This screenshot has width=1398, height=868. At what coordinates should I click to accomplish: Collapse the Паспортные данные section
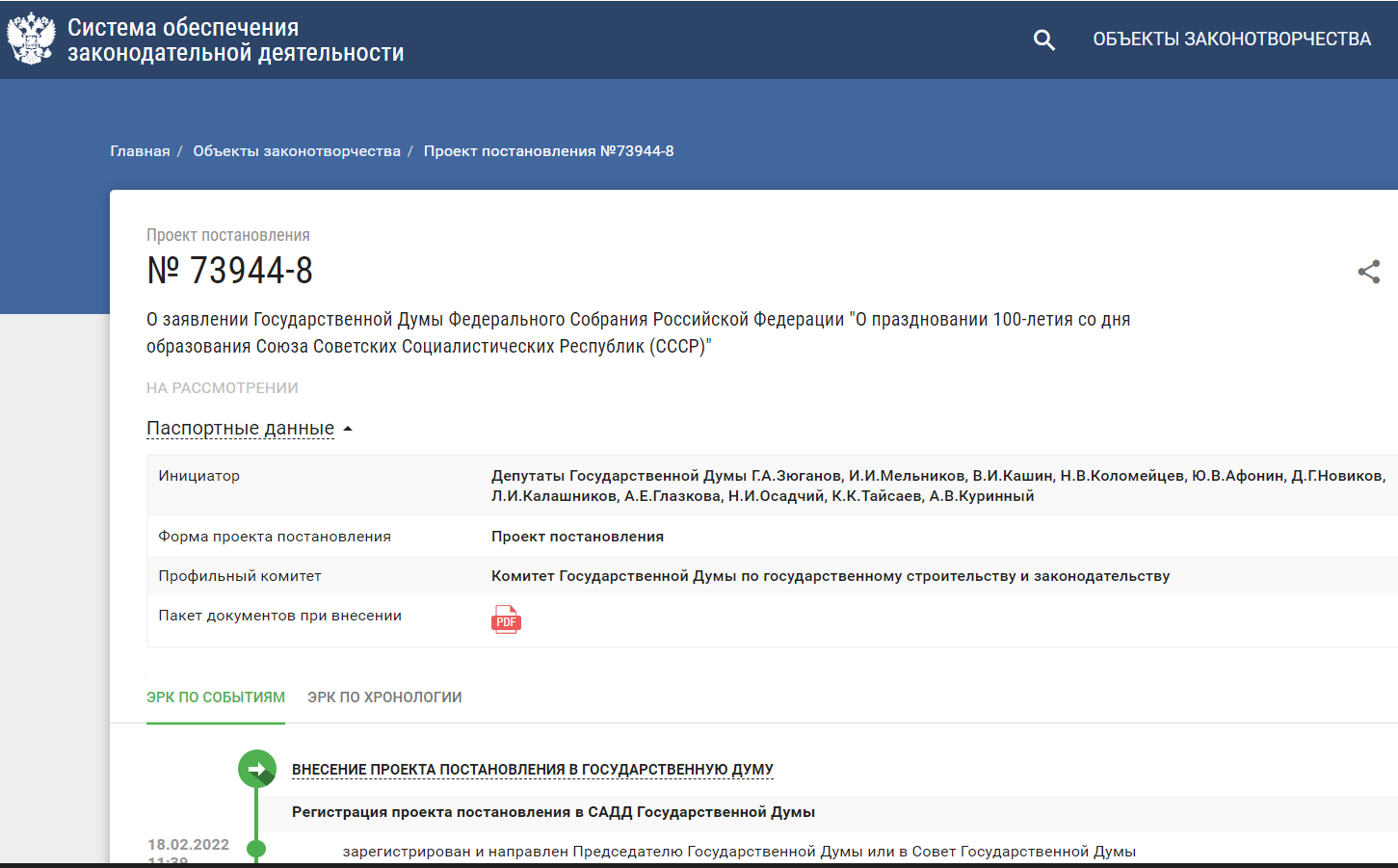point(240,428)
